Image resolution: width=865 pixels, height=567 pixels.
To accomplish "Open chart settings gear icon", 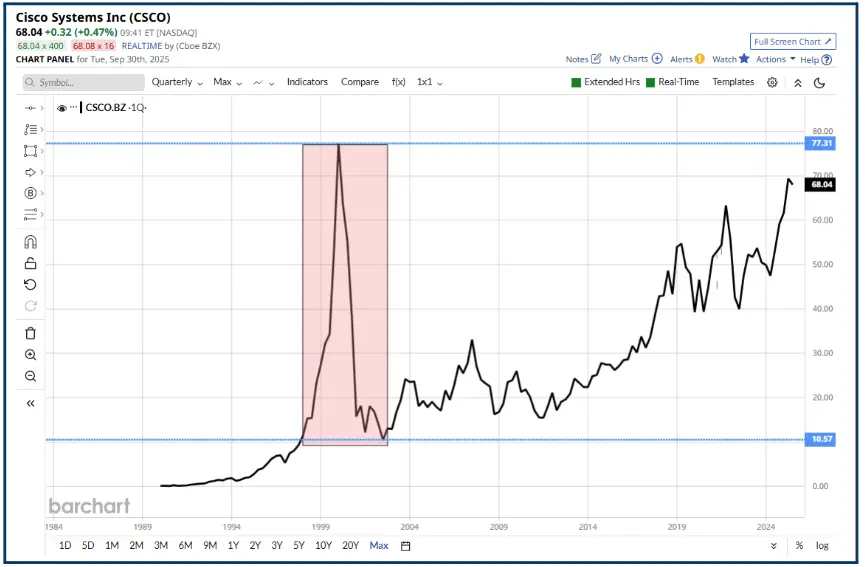I will coord(772,83).
